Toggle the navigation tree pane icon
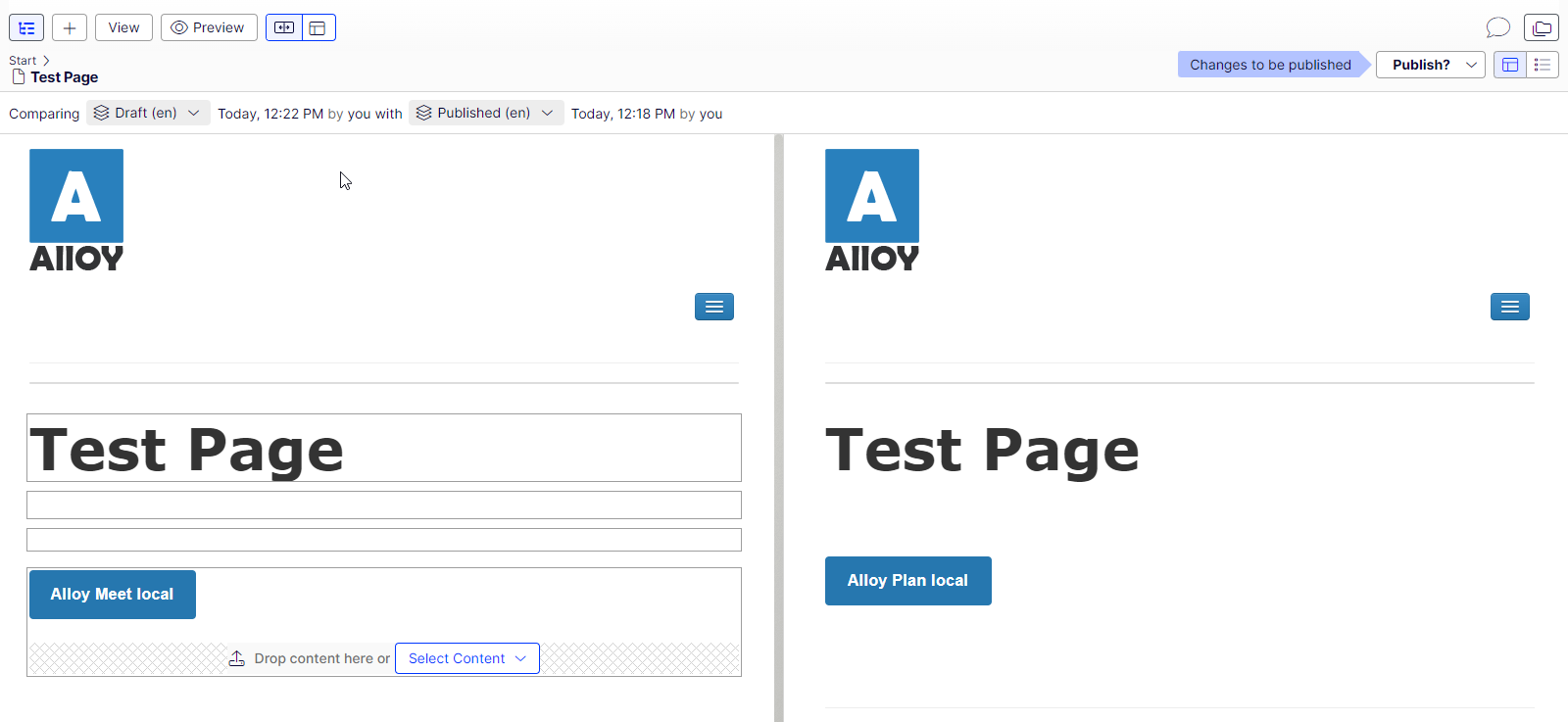This screenshot has width=1568, height=722. (26, 27)
